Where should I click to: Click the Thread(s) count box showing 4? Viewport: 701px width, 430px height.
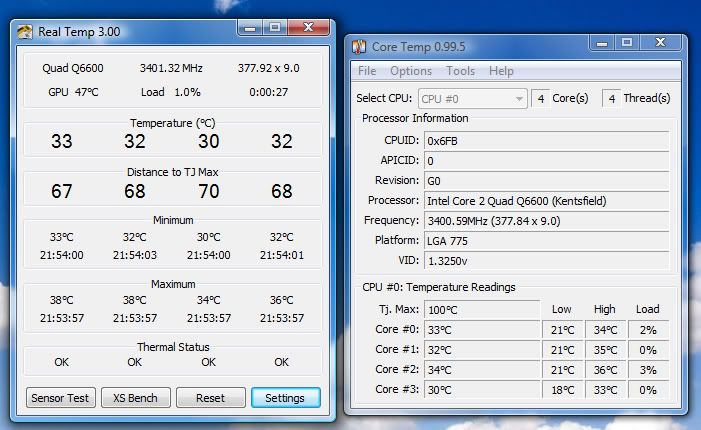pos(612,98)
